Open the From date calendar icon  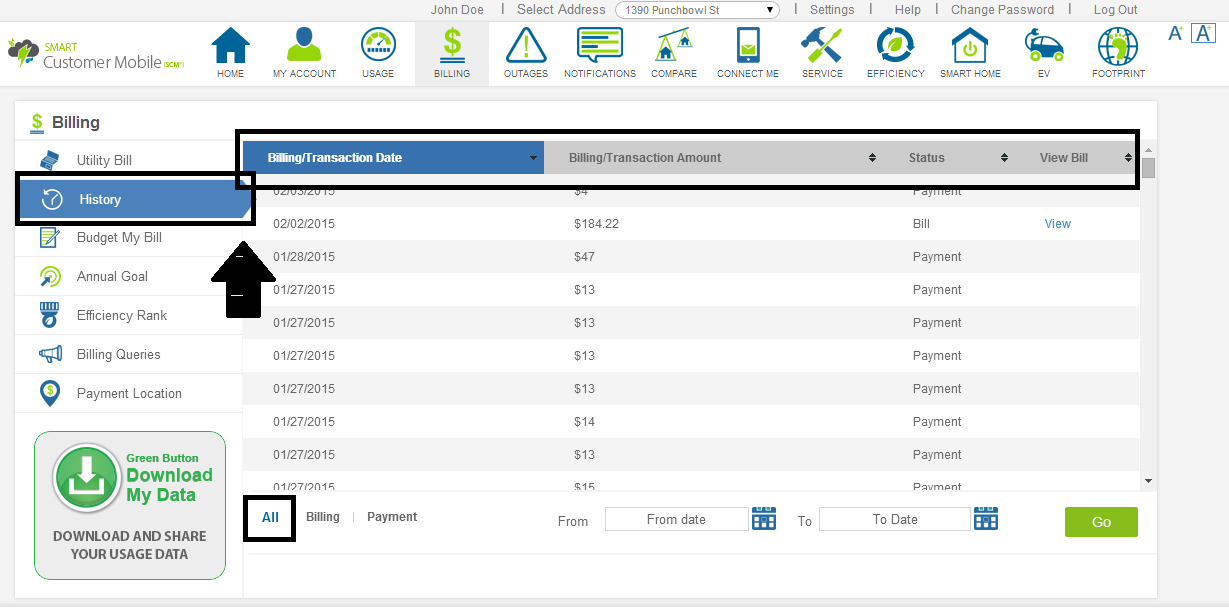(x=764, y=519)
